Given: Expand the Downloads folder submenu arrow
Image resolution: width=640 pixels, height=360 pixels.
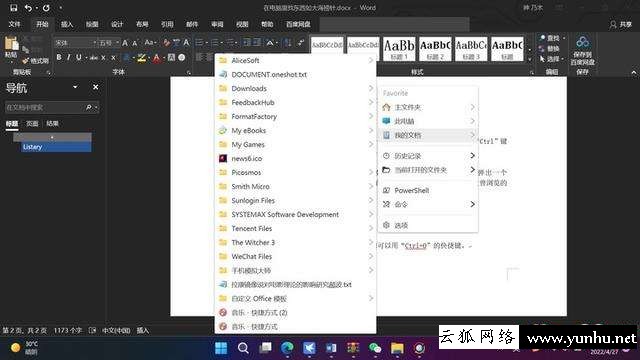Looking at the screenshot, I should [x=371, y=88].
